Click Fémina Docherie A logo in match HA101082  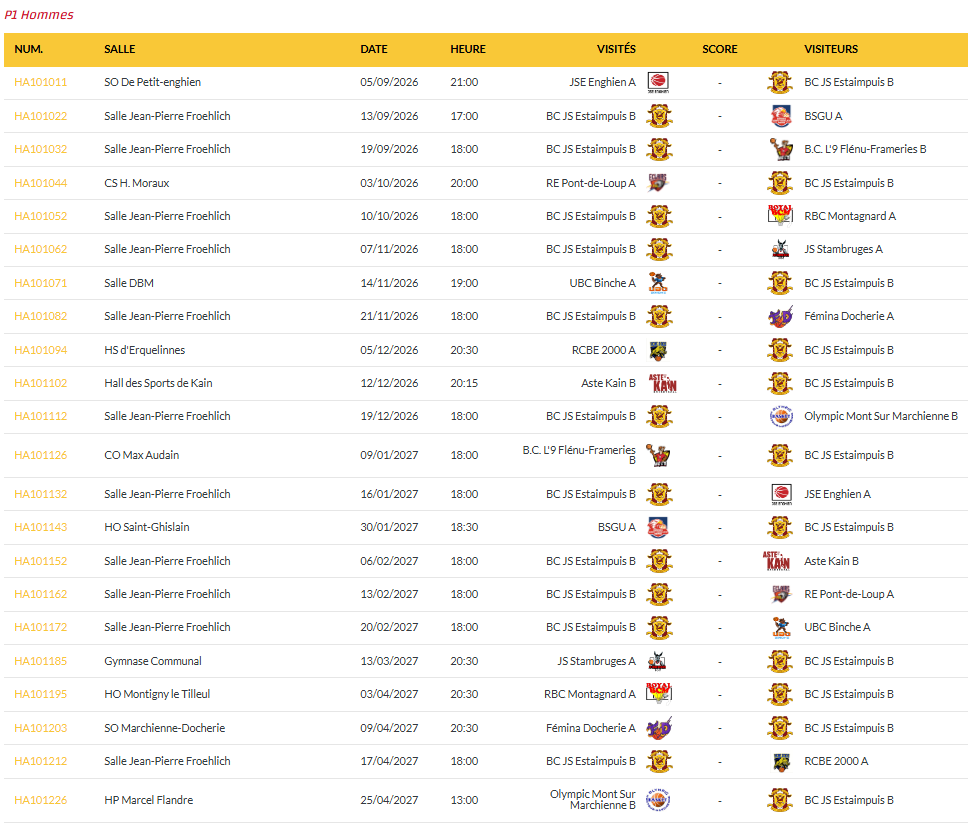click(780, 317)
